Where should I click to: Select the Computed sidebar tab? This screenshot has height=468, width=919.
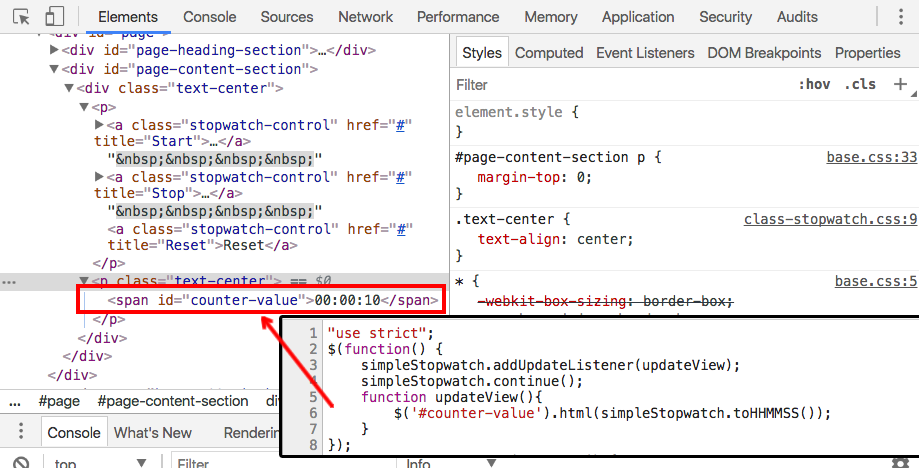click(549, 53)
